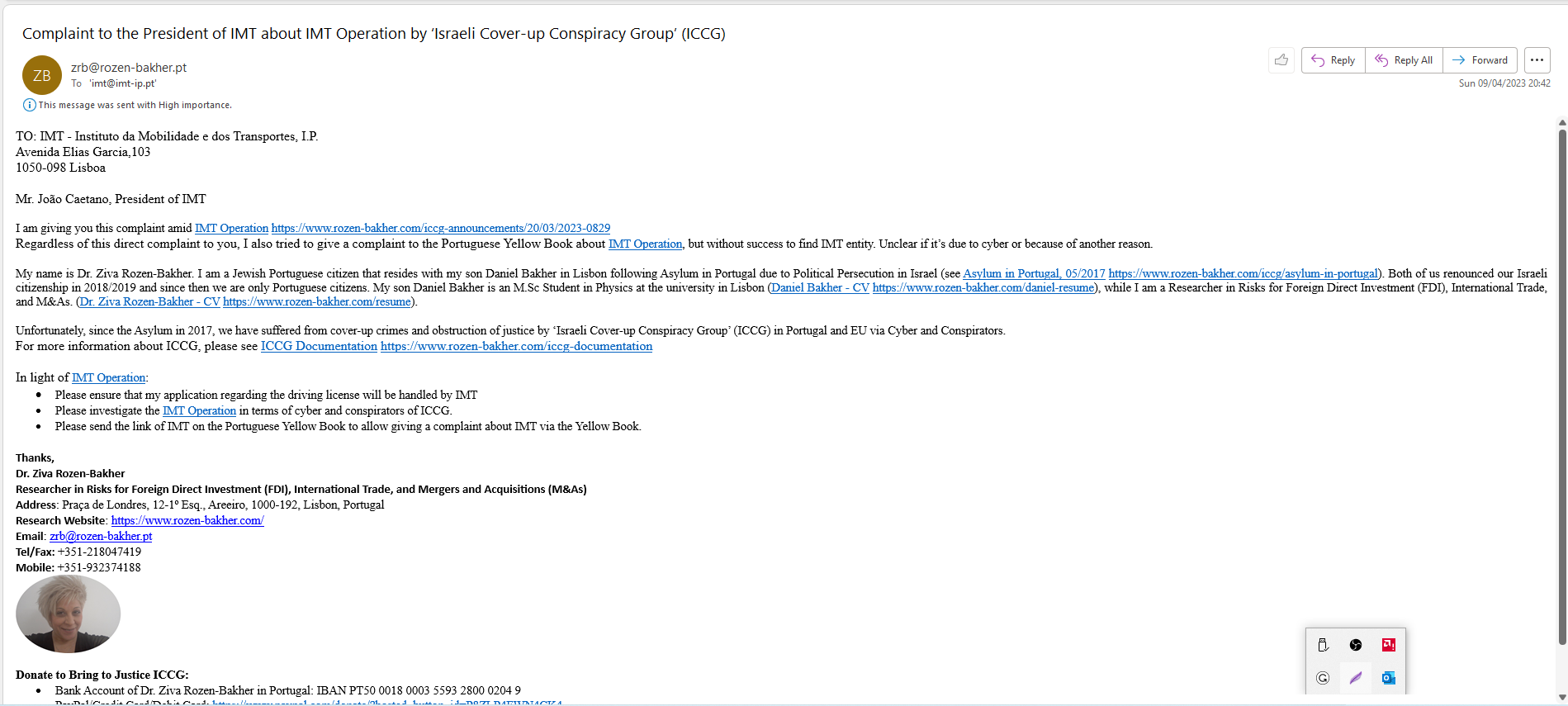Click the Like thumbs-up icon
This screenshot has height=706, width=1568.
point(1281,60)
